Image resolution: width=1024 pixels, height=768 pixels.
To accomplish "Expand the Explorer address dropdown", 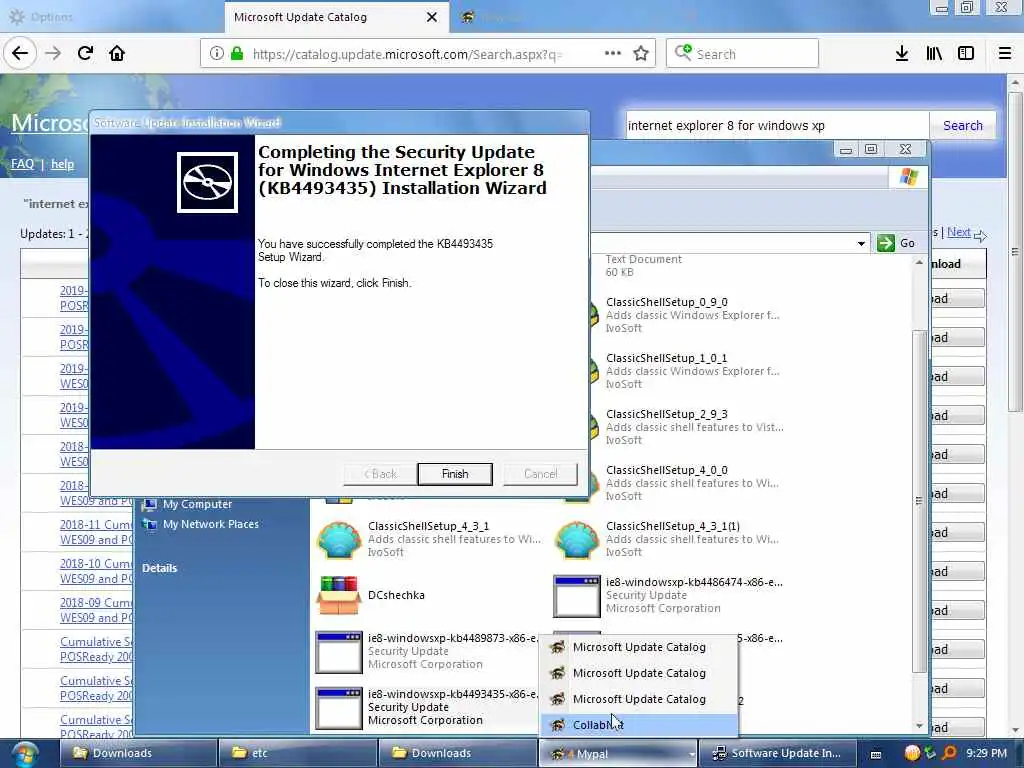I will [861, 244].
